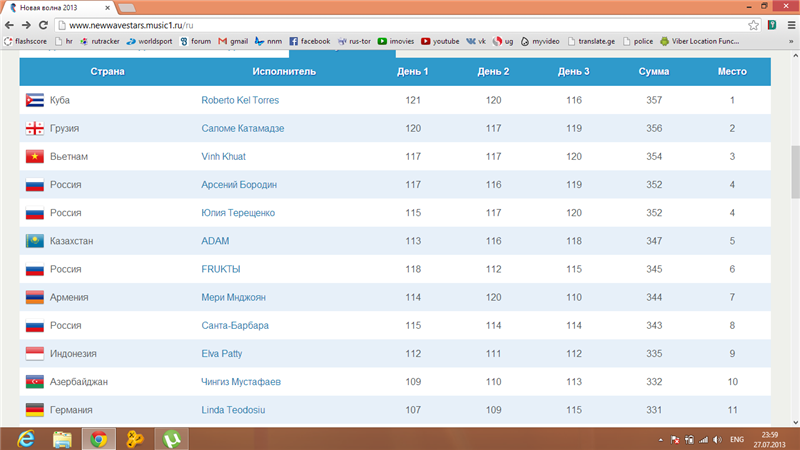The height and width of the screenshot is (450, 800).
Task: Open performer link Vinh Khuat
Action: click(x=223, y=156)
